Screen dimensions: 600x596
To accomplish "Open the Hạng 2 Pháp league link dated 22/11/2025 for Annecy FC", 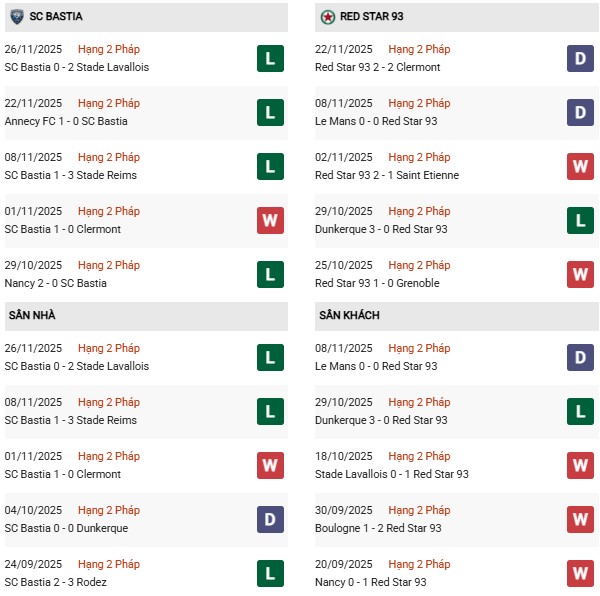I will [x=109, y=103].
